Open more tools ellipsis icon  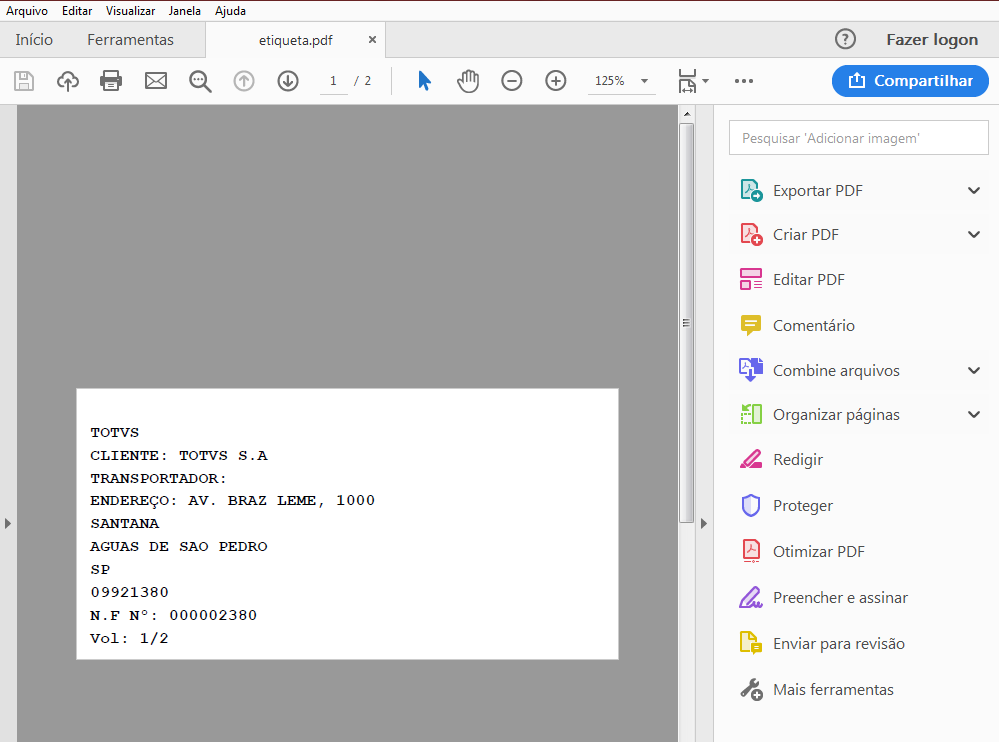(744, 81)
